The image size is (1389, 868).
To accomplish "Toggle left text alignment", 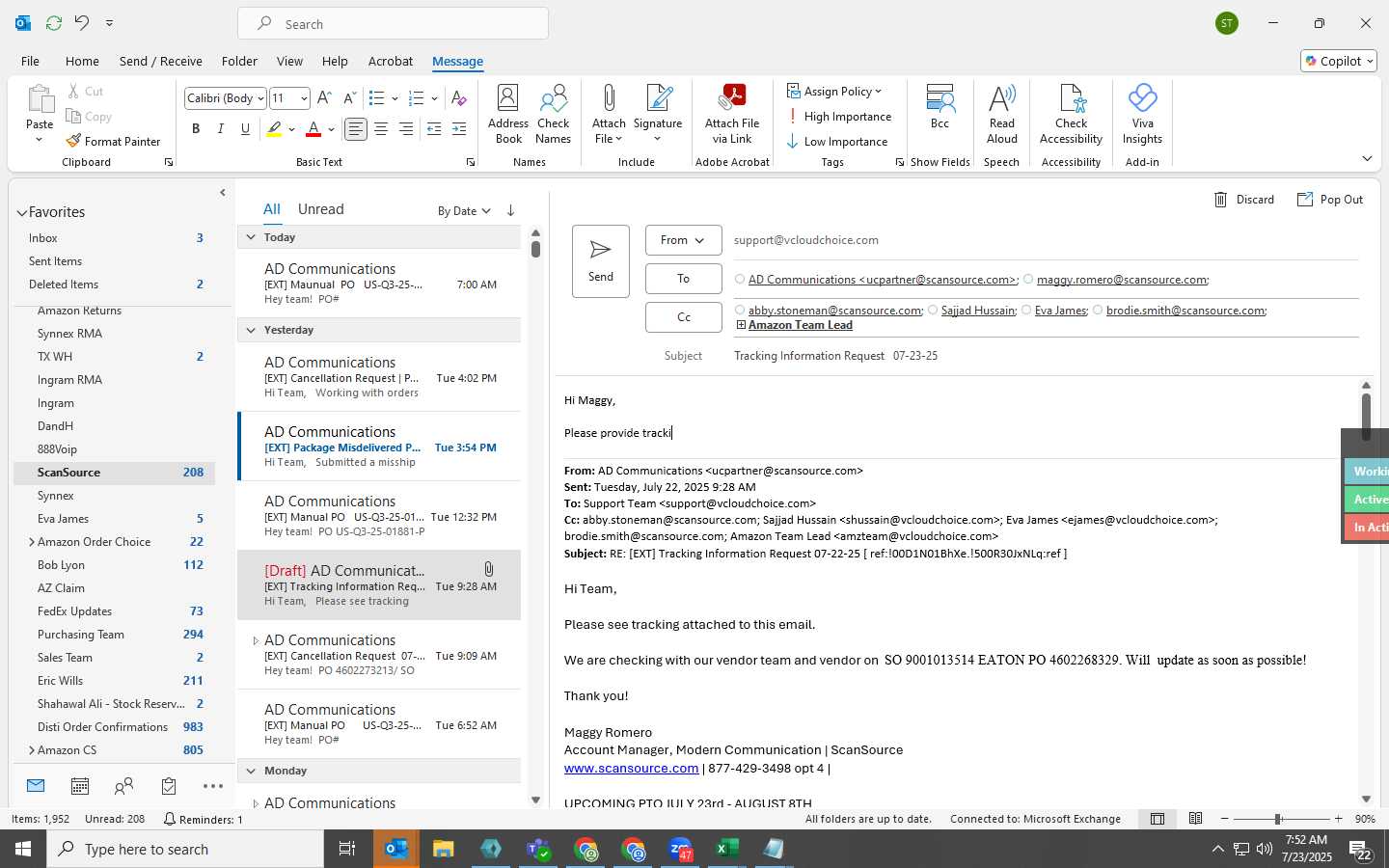I will pyautogui.click(x=356, y=128).
